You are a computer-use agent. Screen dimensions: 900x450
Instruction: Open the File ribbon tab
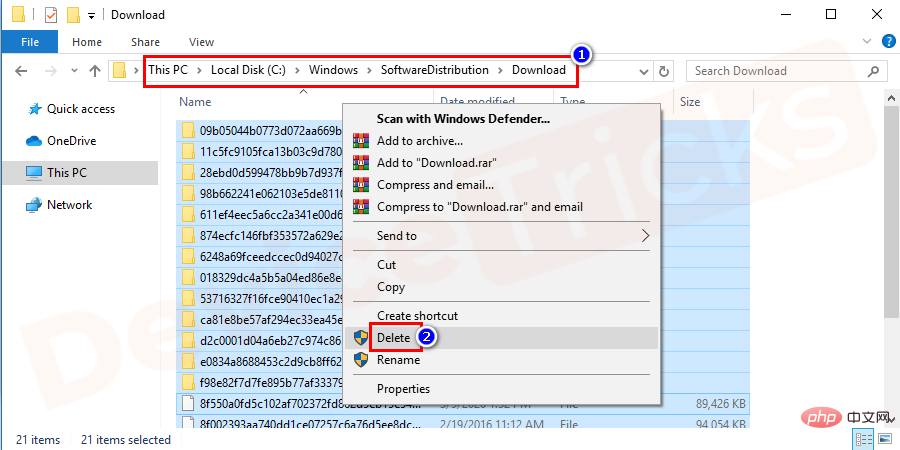point(30,42)
